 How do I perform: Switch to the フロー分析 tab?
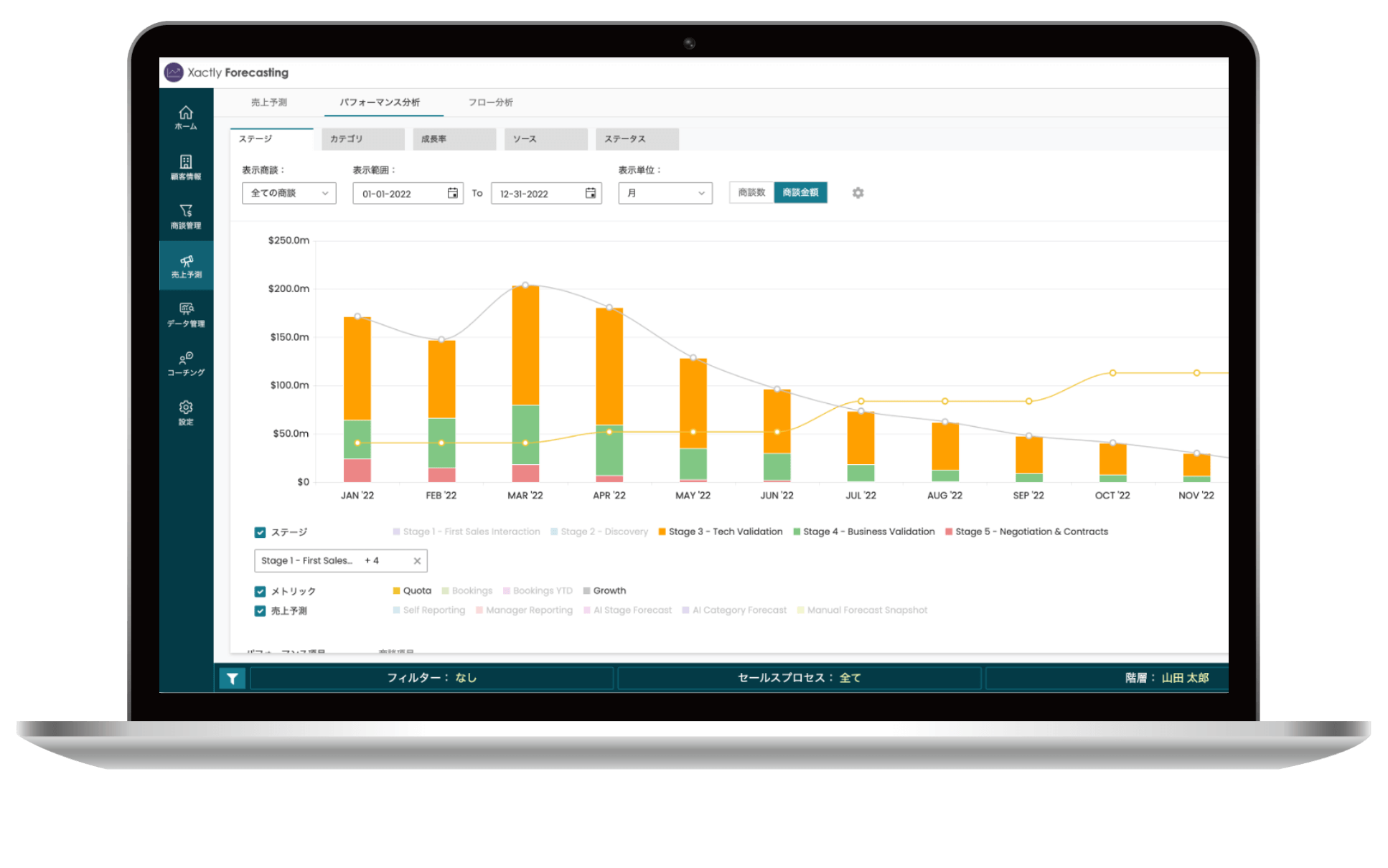pyautogui.click(x=490, y=103)
